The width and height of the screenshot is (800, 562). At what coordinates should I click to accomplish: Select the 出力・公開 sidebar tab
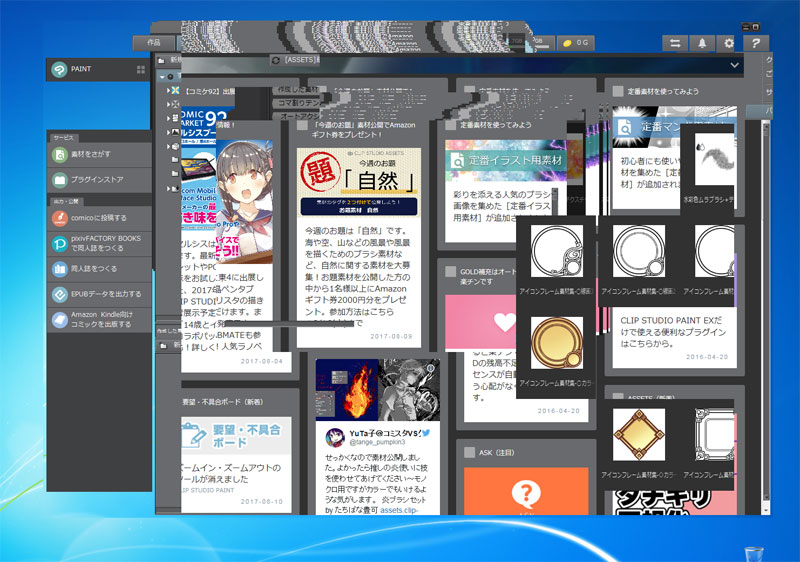point(66,201)
